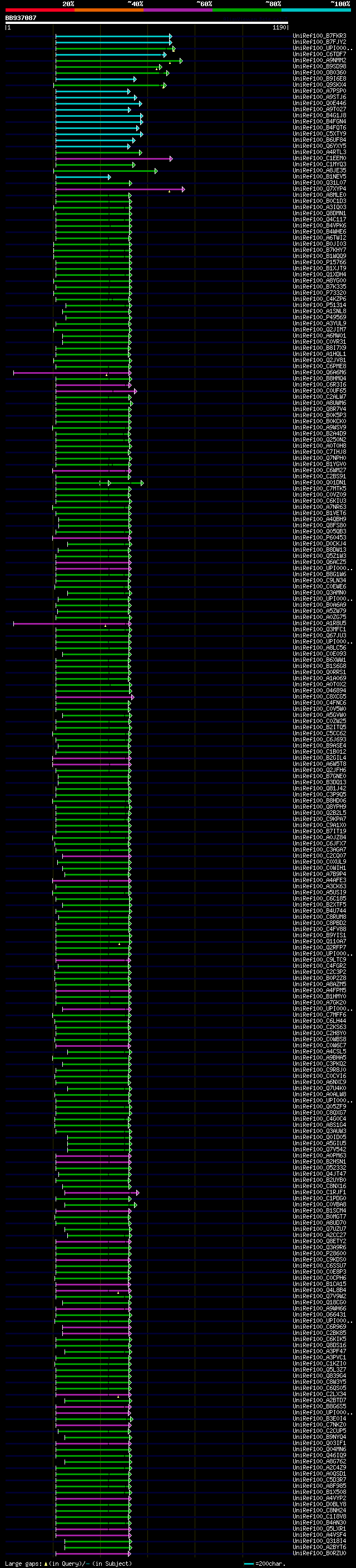
Task: Select label UniRef100_C8NH24
Action: coord(319,1510)
